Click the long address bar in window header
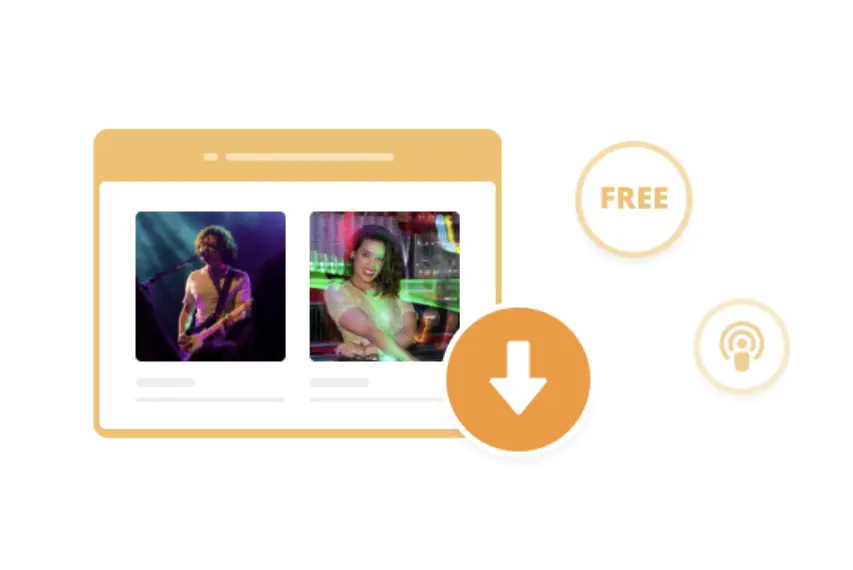The image size is (853, 570). pos(310,157)
